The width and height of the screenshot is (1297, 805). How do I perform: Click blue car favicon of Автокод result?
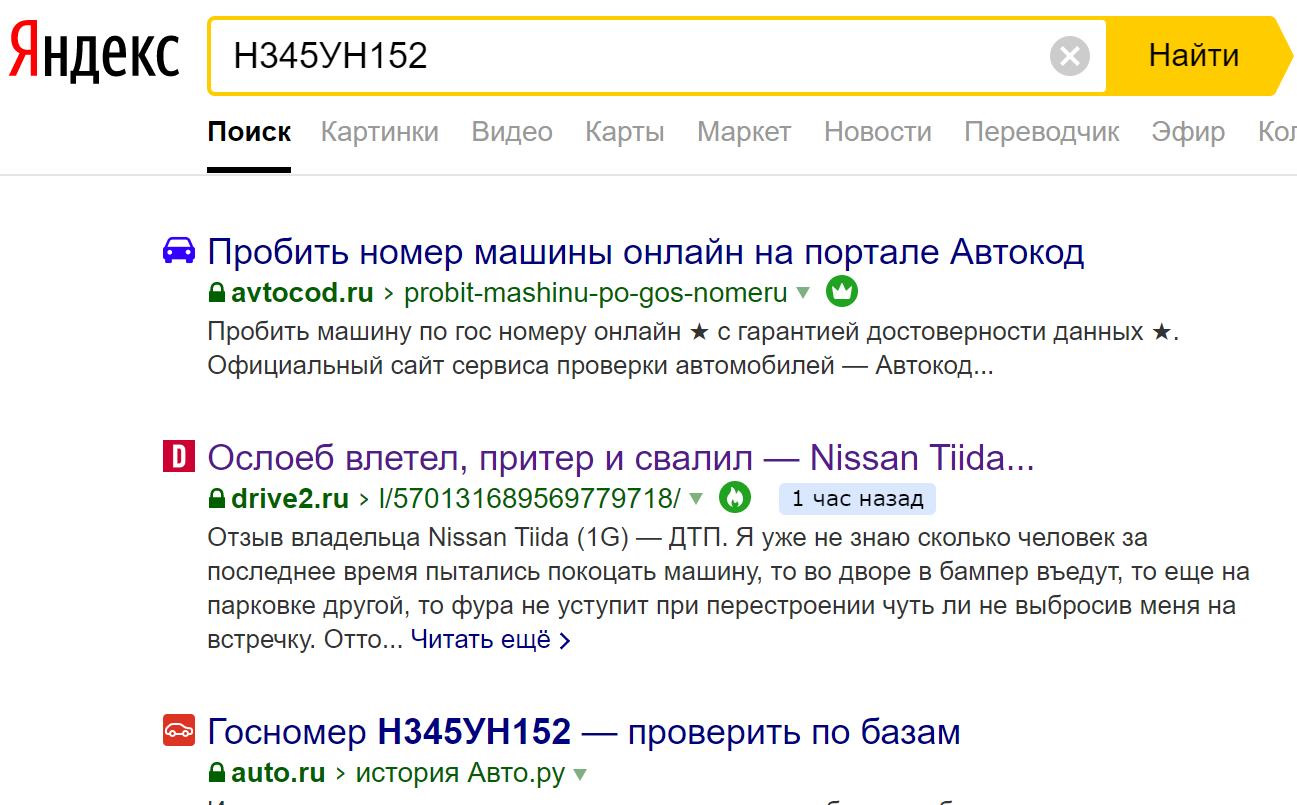click(x=179, y=251)
